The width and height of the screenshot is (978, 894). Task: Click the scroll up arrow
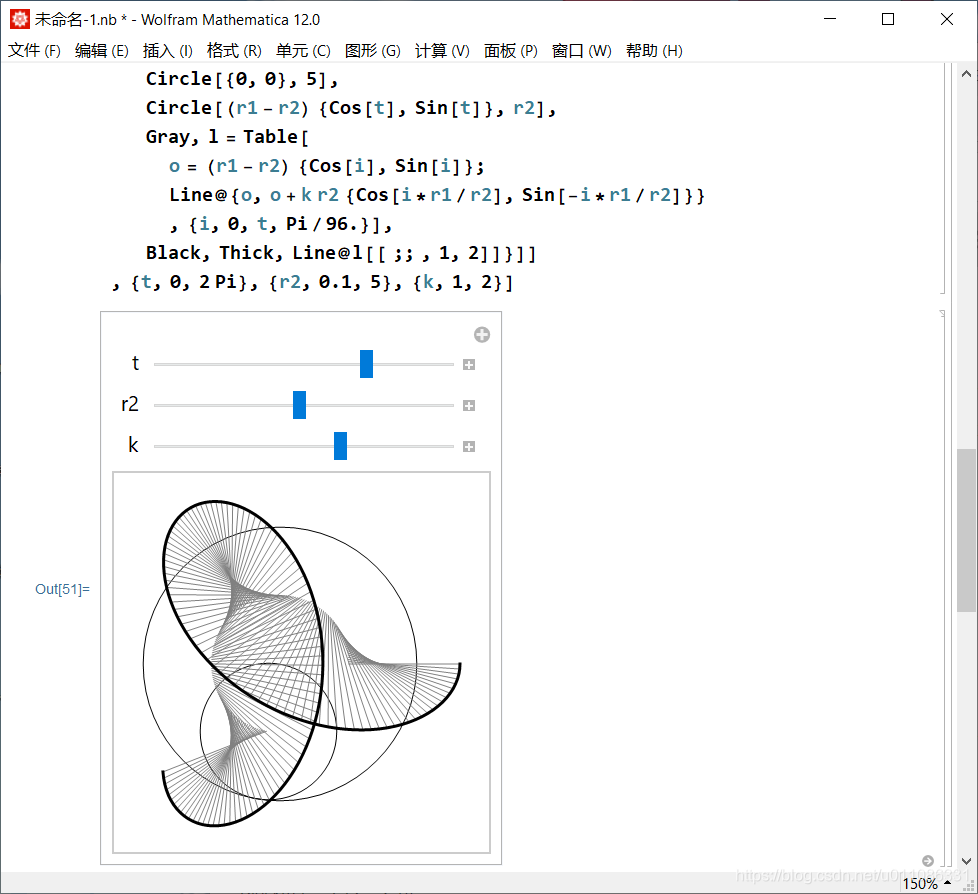click(x=966, y=74)
